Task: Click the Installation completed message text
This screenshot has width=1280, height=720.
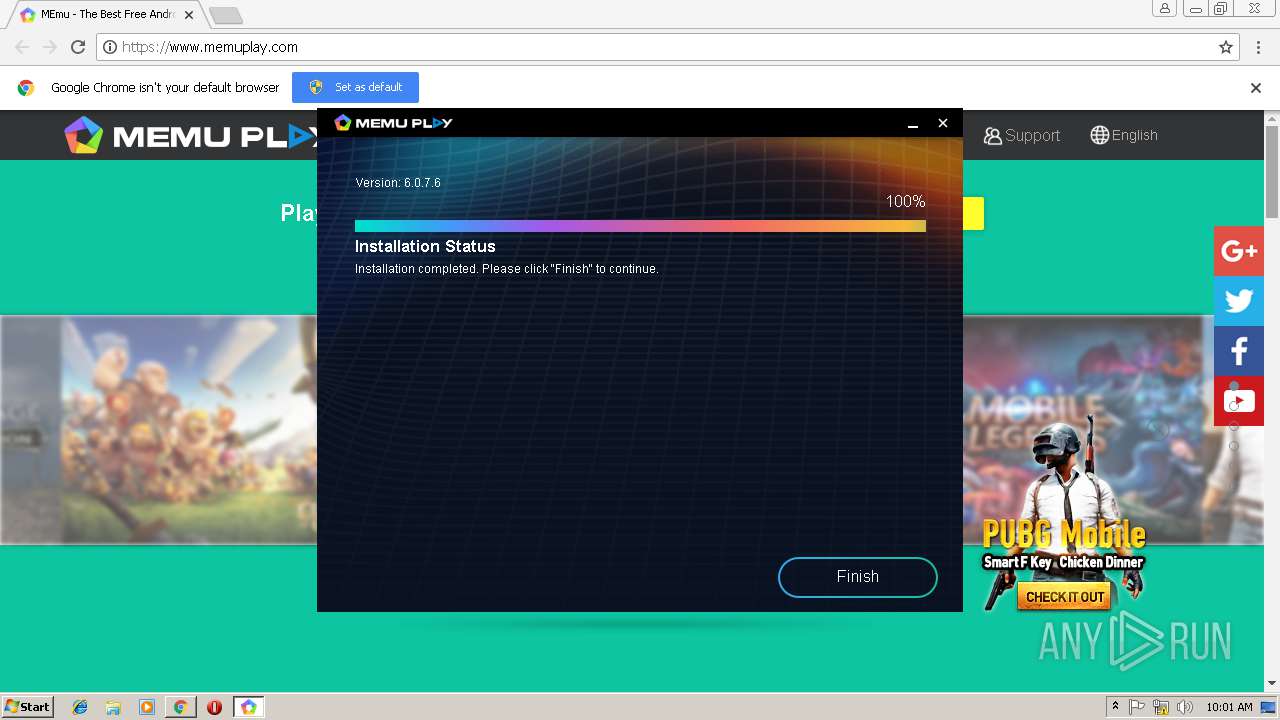Action: pyautogui.click(x=507, y=269)
